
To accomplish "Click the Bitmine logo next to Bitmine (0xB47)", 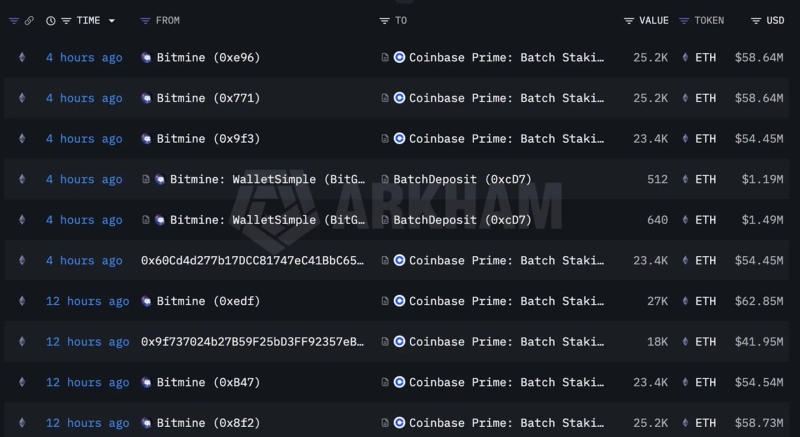I will pyautogui.click(x=147, y=382).
